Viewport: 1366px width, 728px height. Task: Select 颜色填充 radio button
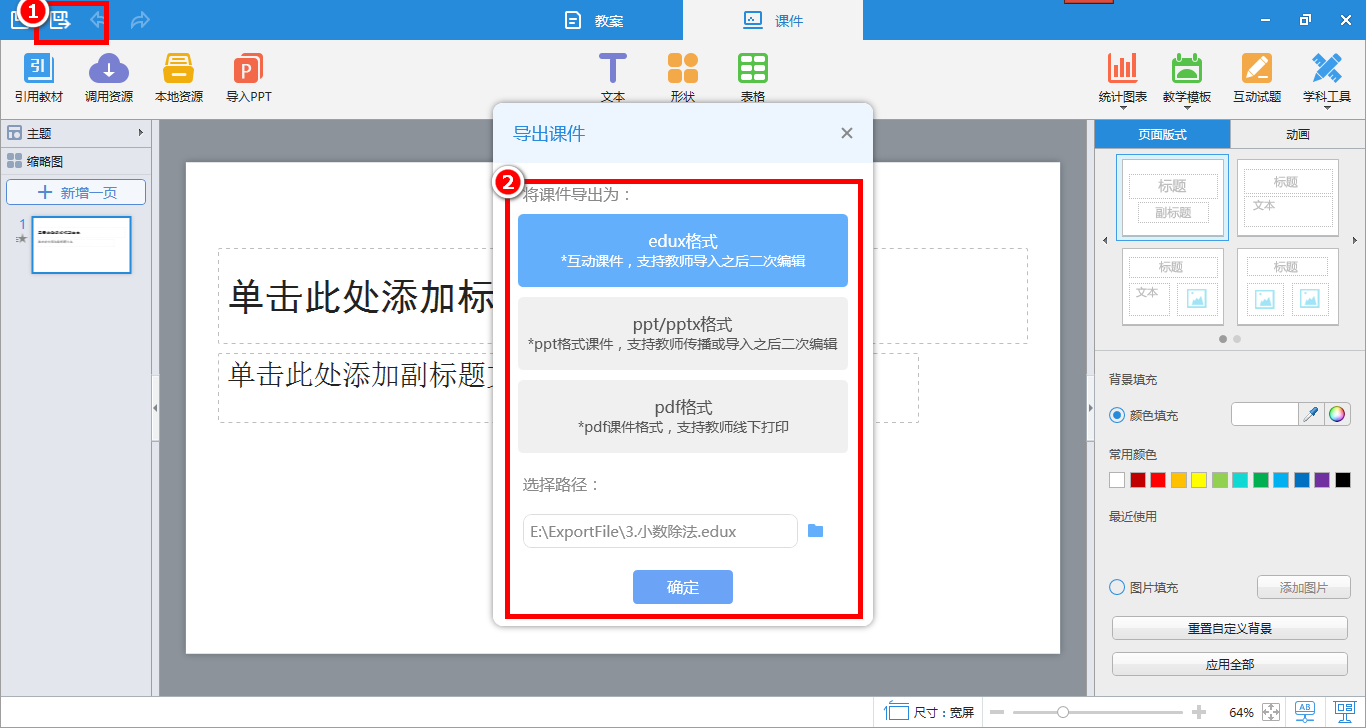click(1117, 415)
